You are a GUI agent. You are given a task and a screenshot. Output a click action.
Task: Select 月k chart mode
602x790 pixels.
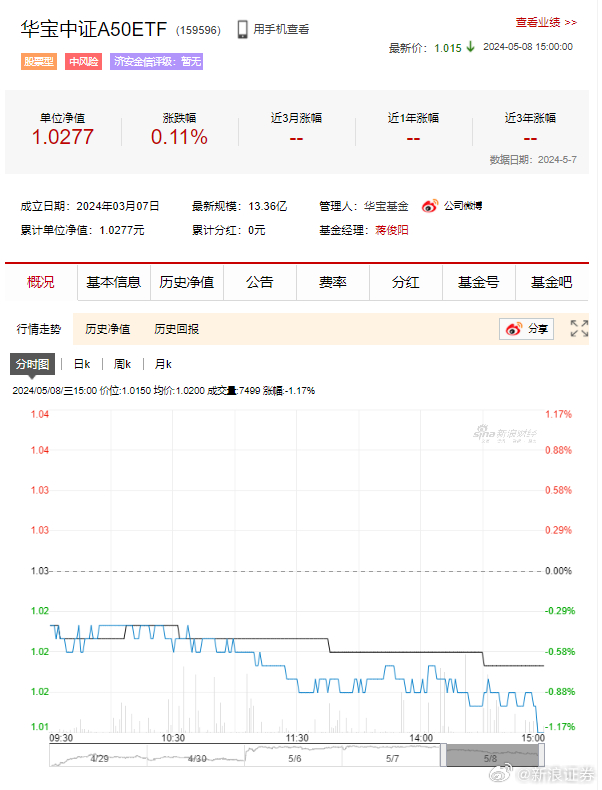(163, 364)
